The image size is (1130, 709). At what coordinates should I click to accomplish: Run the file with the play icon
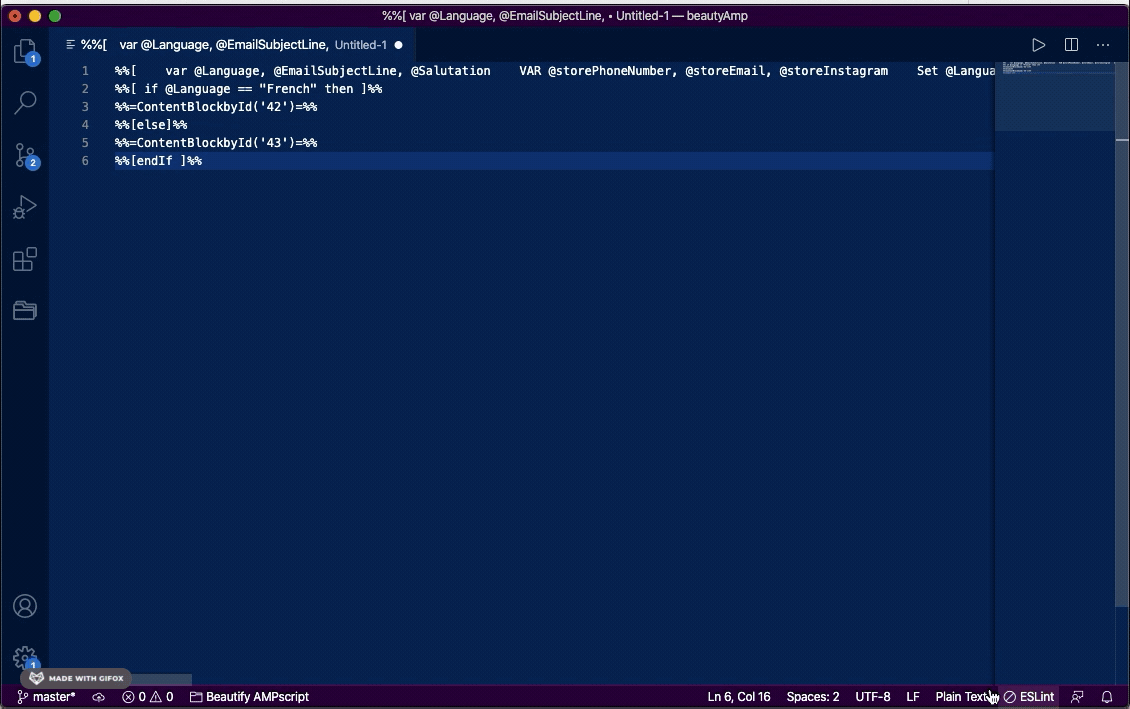(1038, 45)
